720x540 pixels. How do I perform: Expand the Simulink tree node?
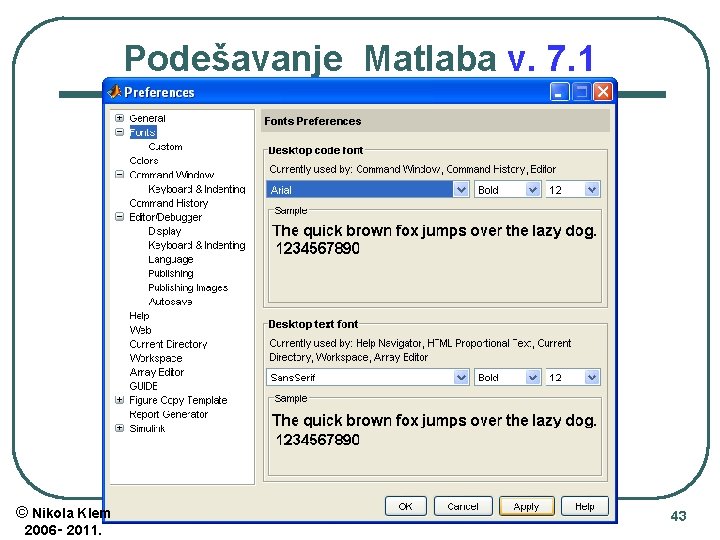119,428
